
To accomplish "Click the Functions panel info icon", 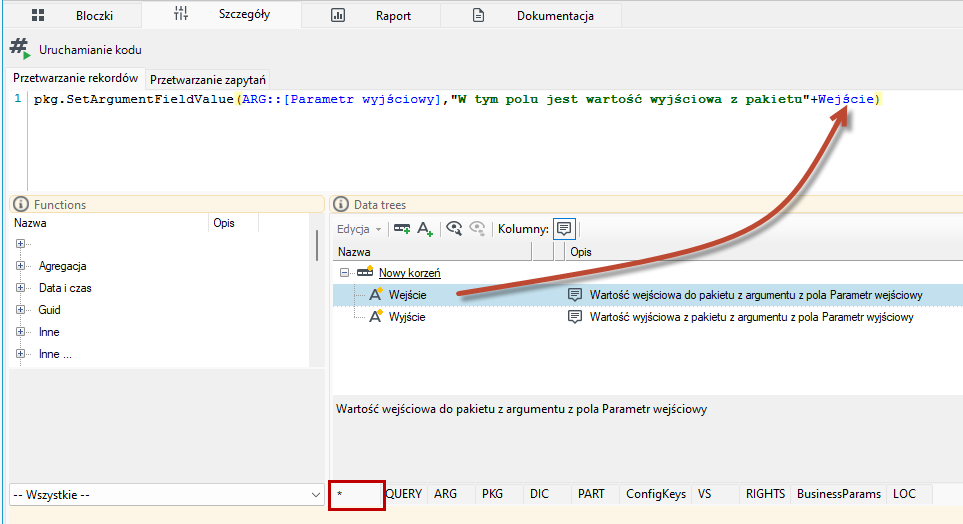I will coord(21,205).
